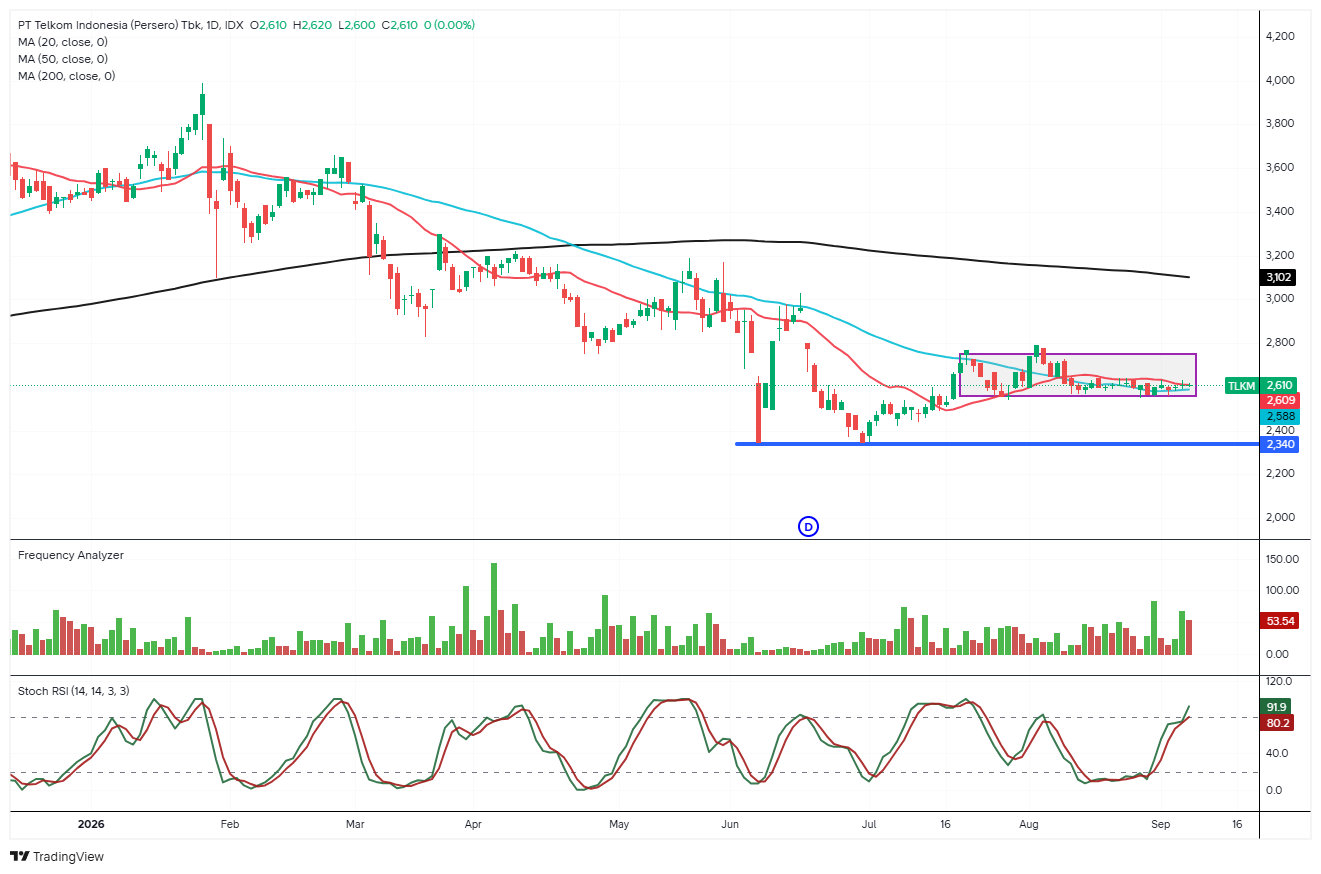Click the 1D interval in the title
The image size is (1321, 874).
click(x=211, y=25)
